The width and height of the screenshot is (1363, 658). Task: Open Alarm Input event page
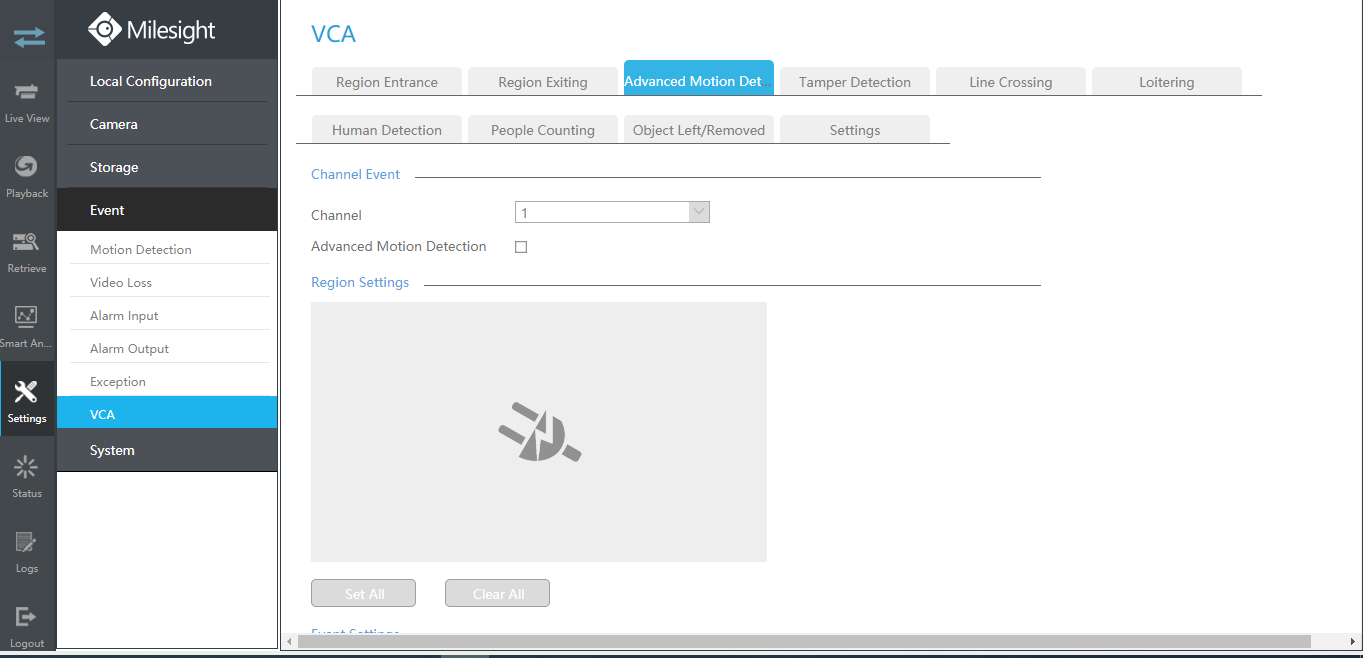click(x=167, y=315)
